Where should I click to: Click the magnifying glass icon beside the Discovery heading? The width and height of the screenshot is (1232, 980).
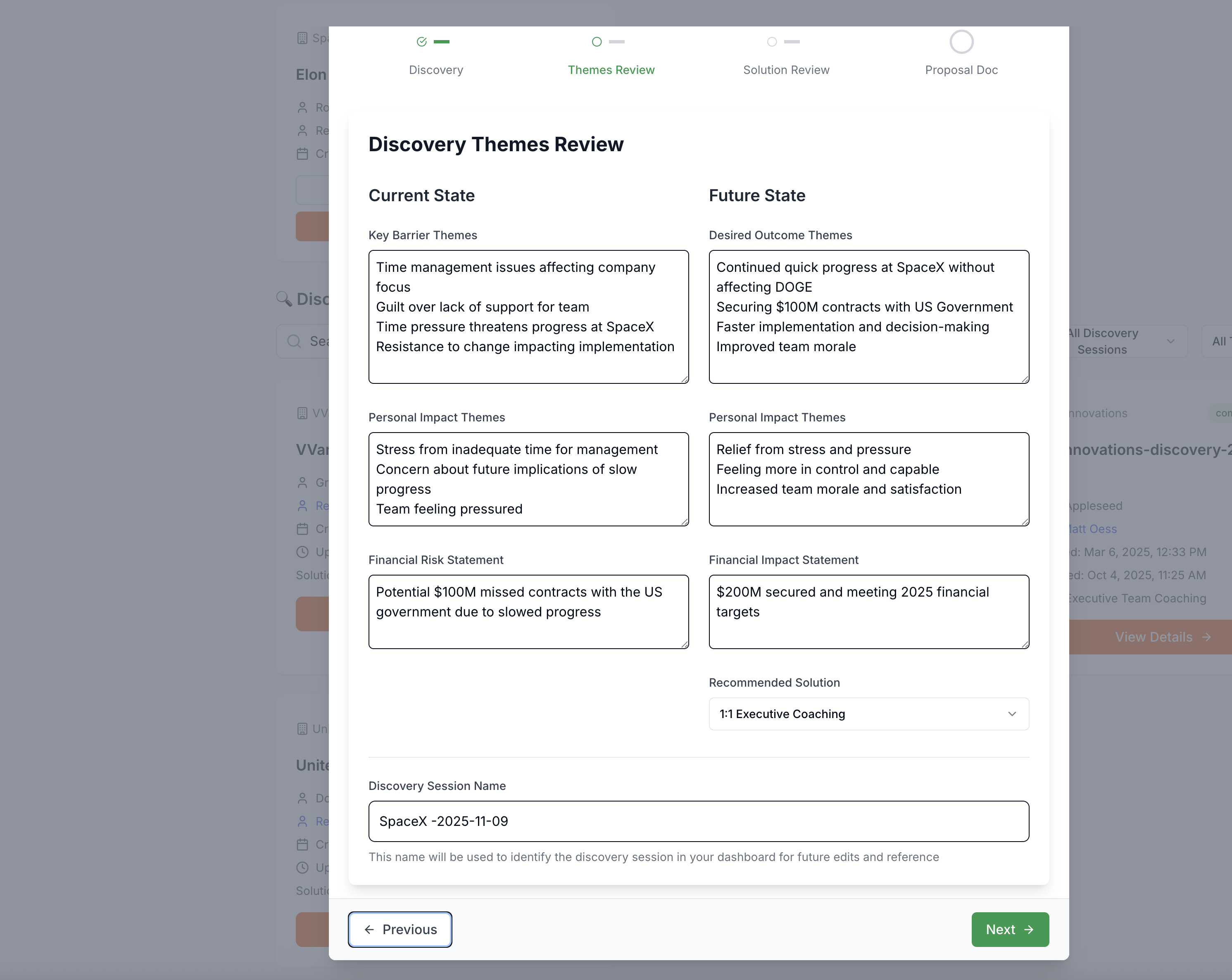click(x=284, y=299)
